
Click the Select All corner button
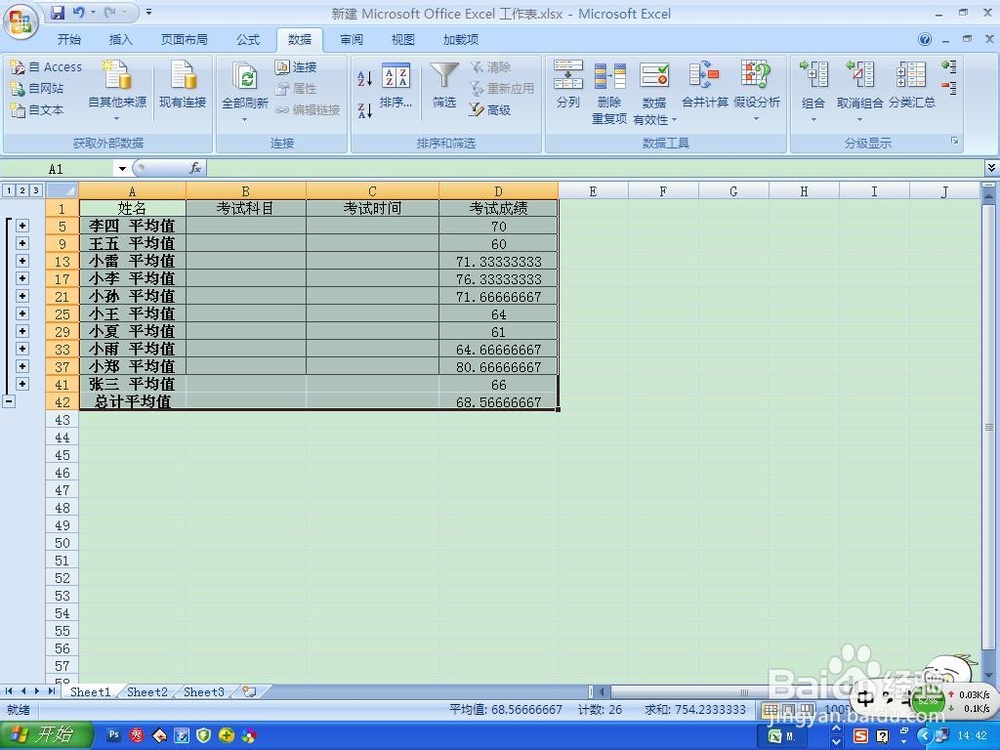pos(62,191)
